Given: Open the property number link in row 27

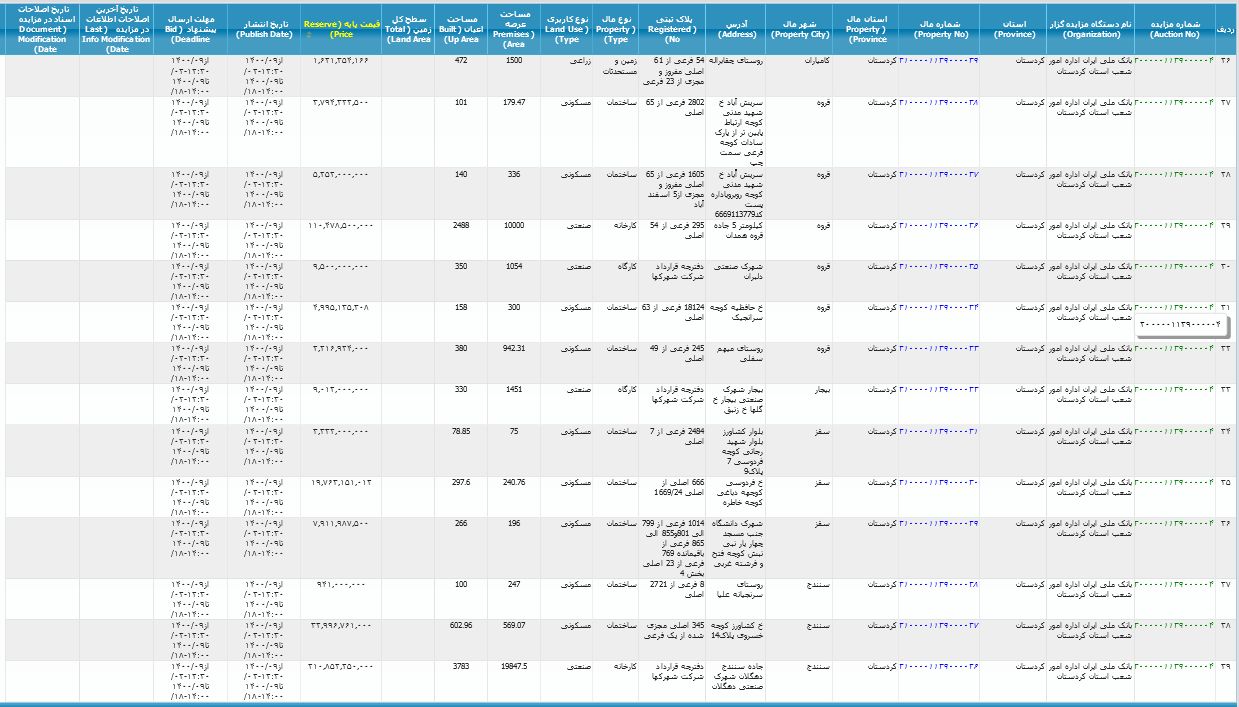Looking at the screenshot, I should pos(938,103).
